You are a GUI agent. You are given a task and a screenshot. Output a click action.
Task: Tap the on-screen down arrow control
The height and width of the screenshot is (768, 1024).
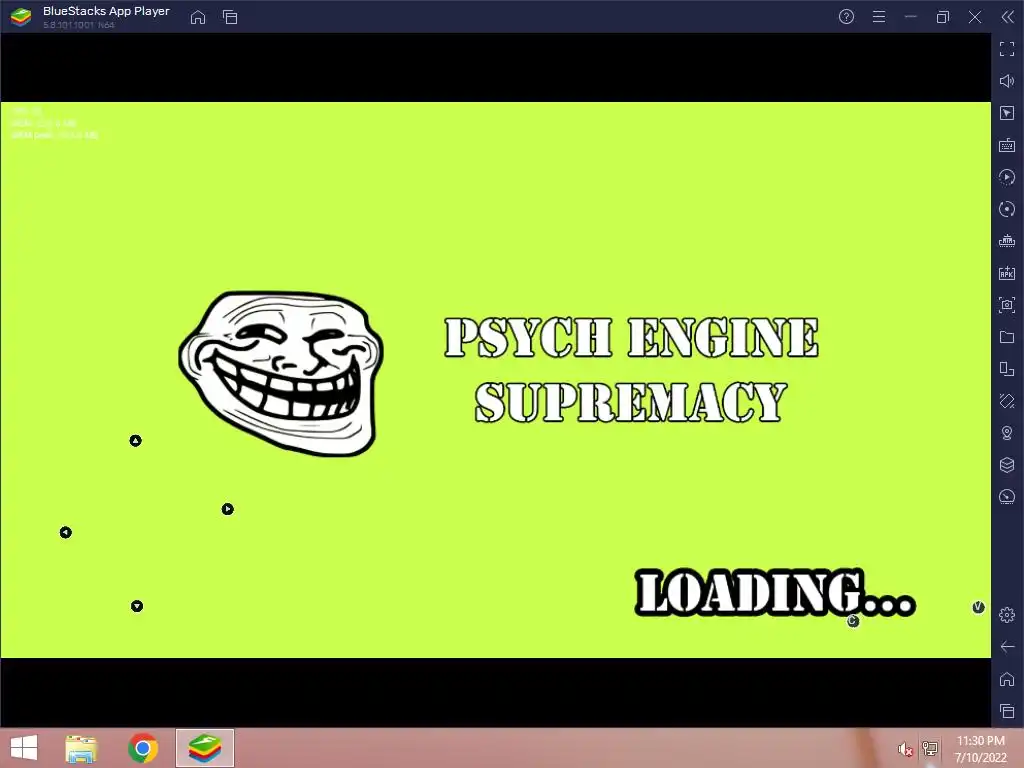pos(136,606)
